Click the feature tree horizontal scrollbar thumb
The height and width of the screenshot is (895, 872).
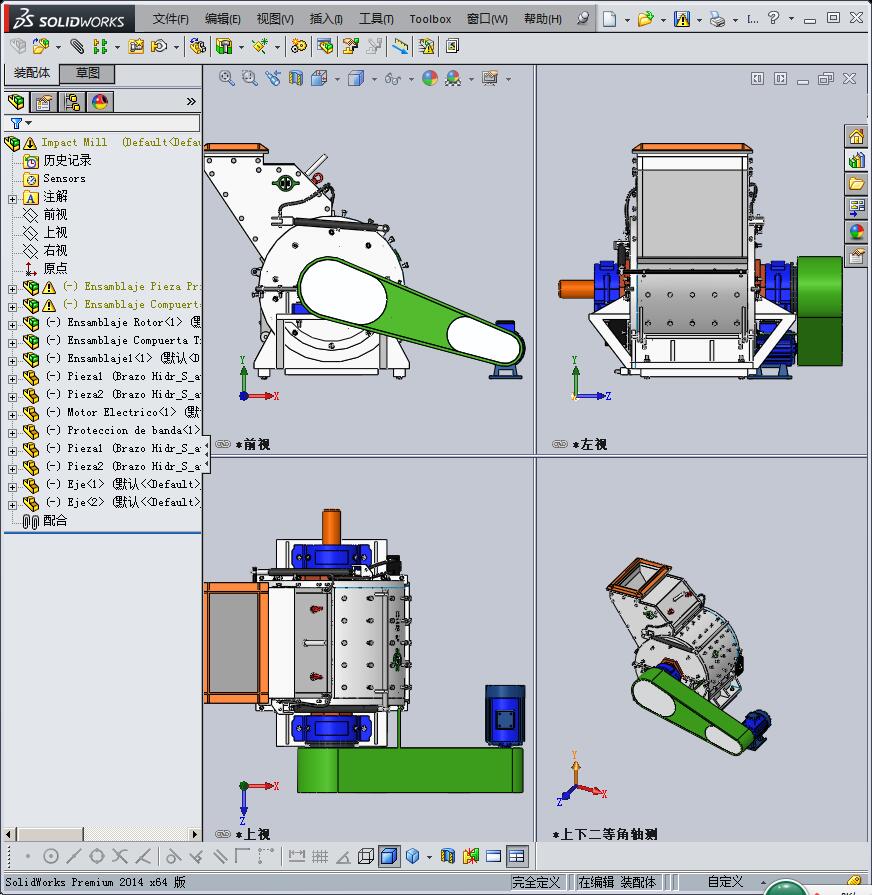(x=50, y=834)
